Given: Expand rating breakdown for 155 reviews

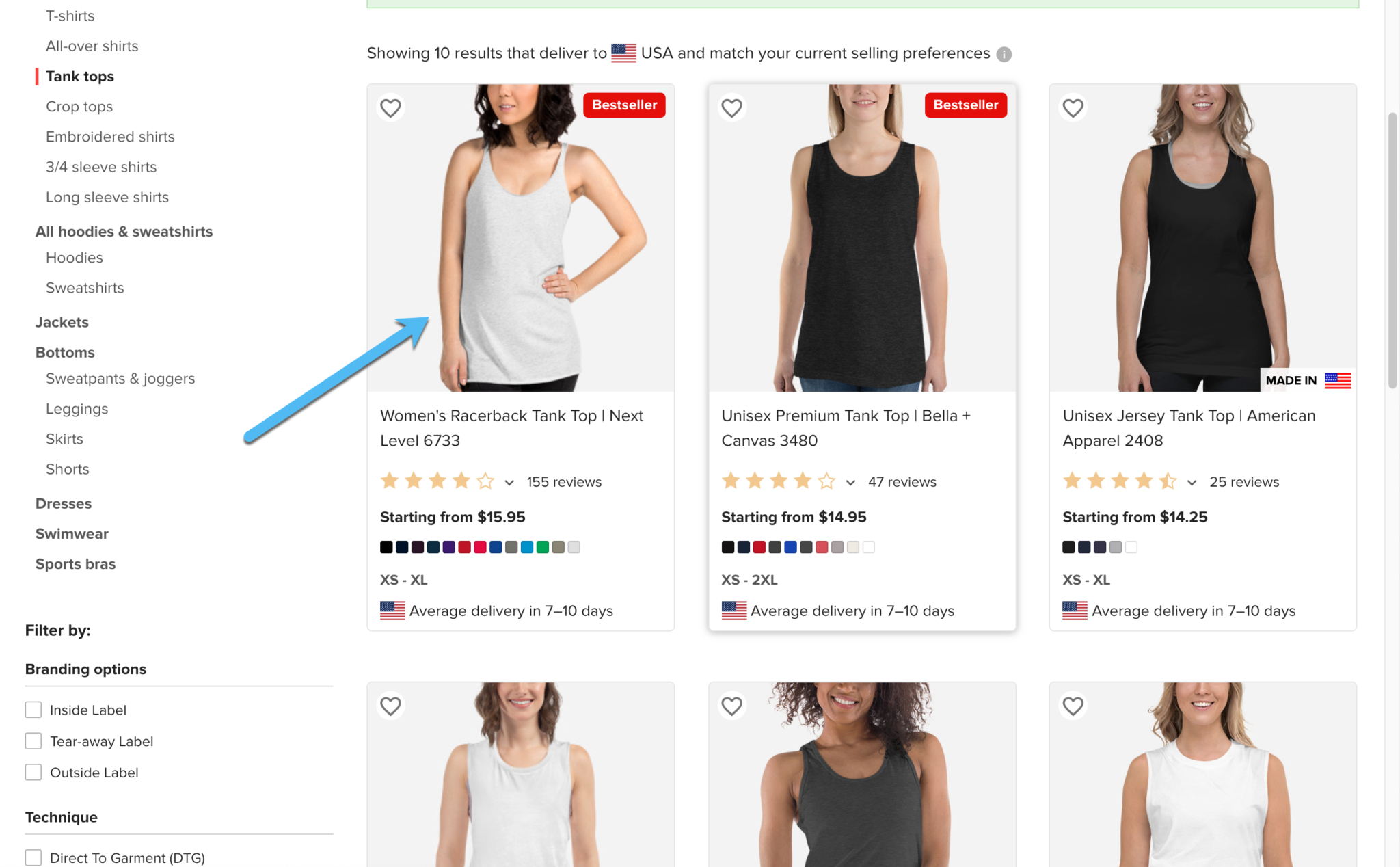Looking at the screenshot, I should (509, 481).
